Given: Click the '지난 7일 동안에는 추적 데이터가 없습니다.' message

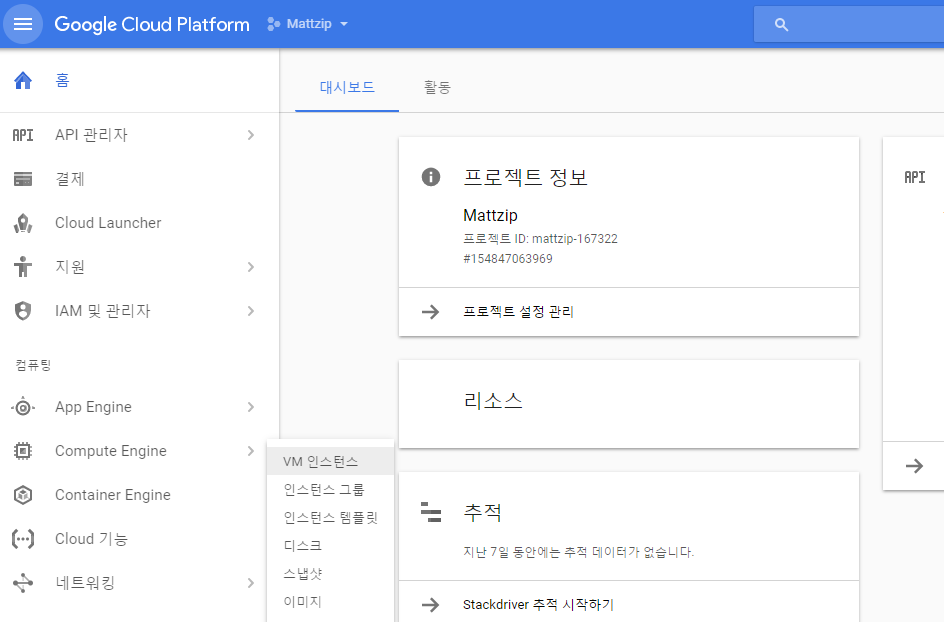Looking at the screenshot, I should tap(579, 552).
